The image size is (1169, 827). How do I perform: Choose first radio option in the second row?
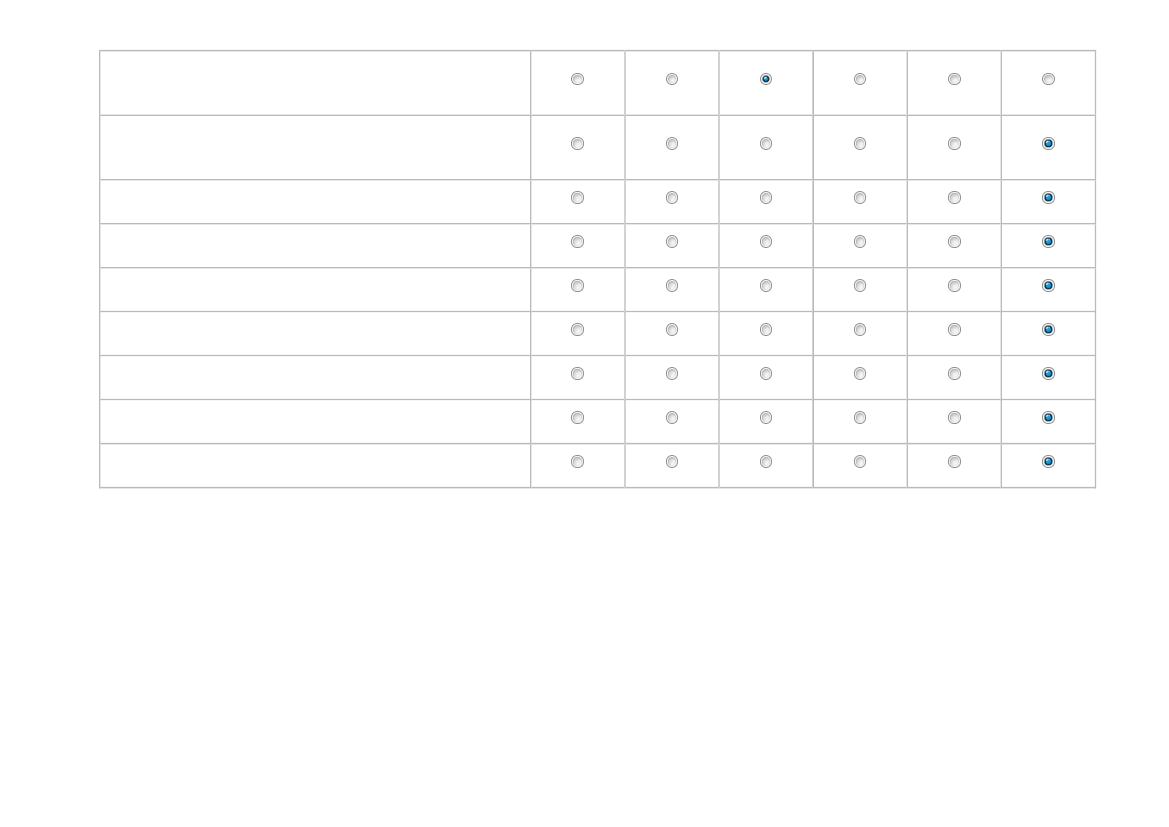577,143
